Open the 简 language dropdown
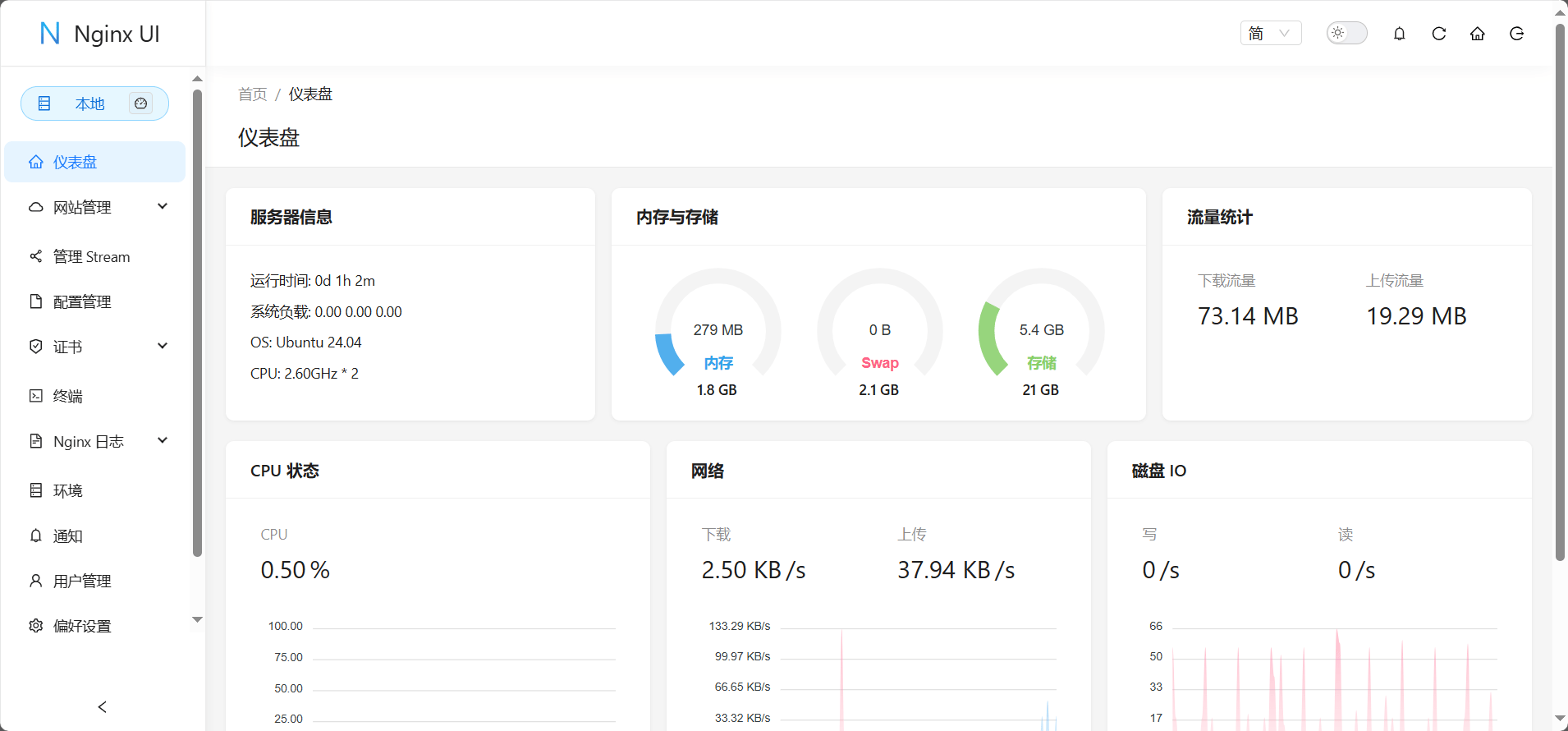Image resolution: width=1568 pixels, height=731 pixels. click(x=1270, y=34)
